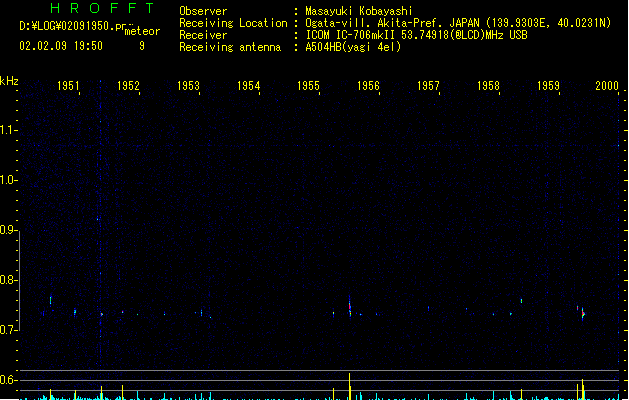The width and height of the screenshot is (629, 400).
Task: Click location text Ogata-vill. Akita-Pref. JAPAN
Action: tap(392, 23)
